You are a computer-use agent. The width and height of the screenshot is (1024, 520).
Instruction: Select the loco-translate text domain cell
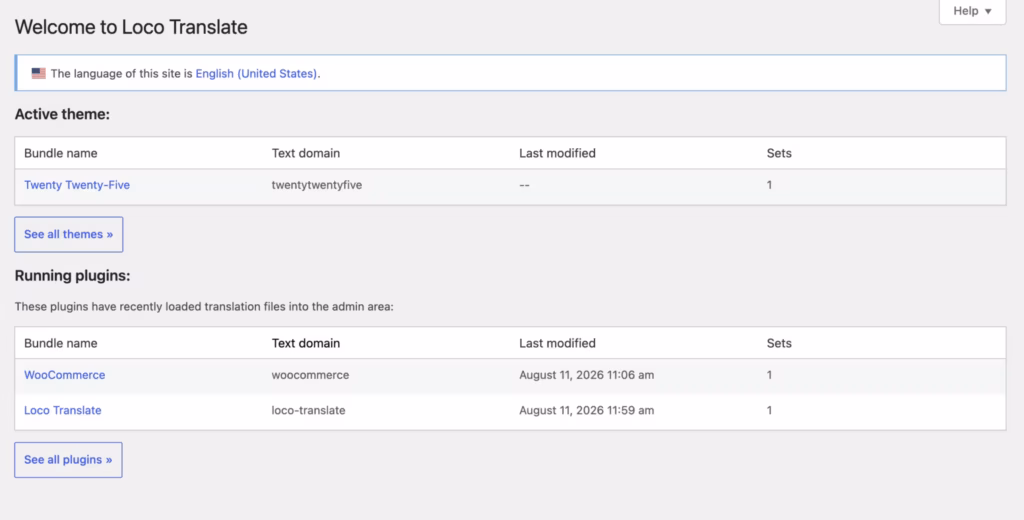point(308,410)
